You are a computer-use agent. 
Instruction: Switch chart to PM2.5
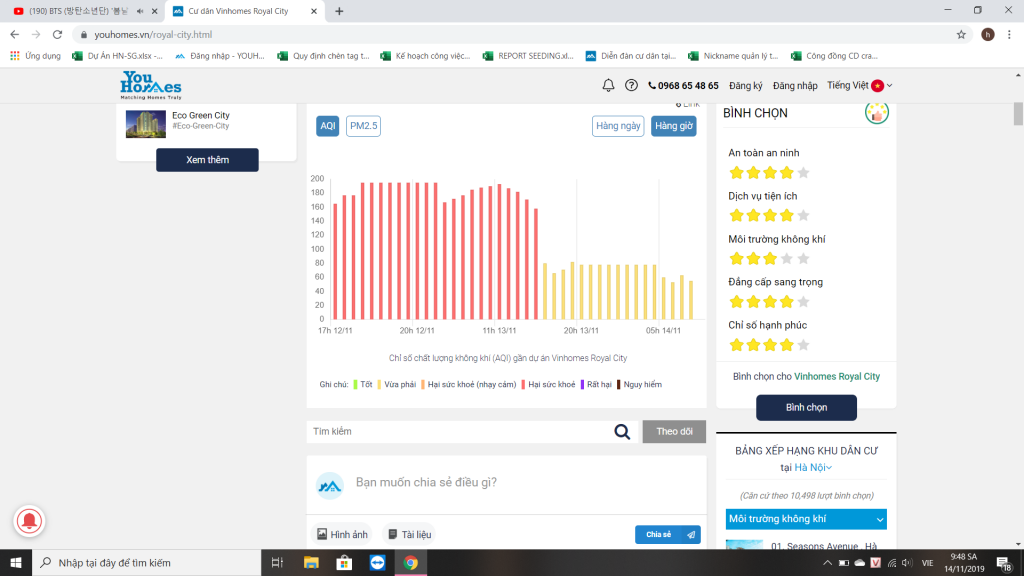[363, 126]
